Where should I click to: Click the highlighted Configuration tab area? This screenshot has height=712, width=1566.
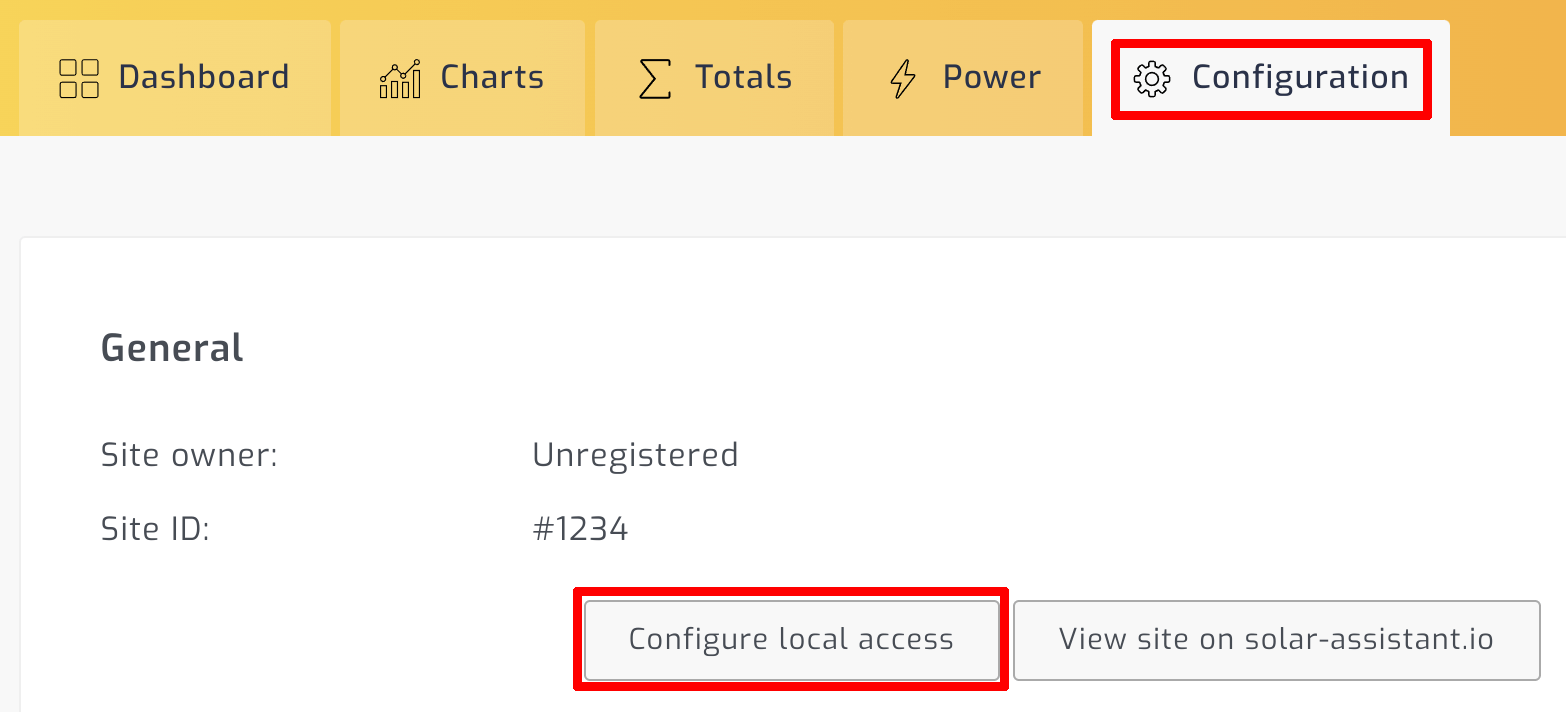click(x=1270, y=77)
